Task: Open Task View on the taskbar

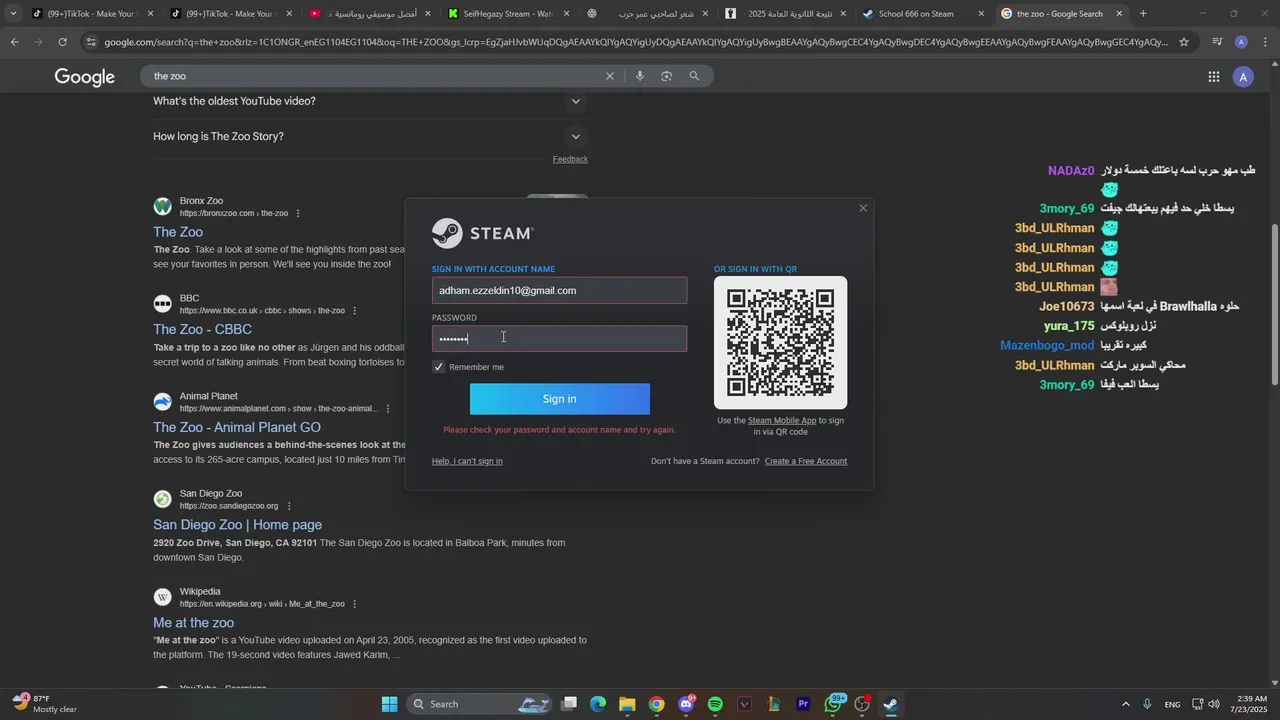Action: 569,704
